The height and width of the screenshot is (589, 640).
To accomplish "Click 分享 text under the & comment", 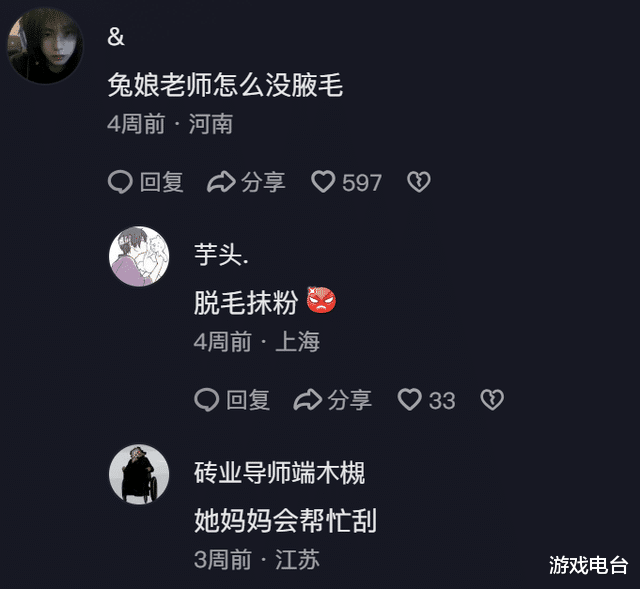I will click(x=263, y=182).
